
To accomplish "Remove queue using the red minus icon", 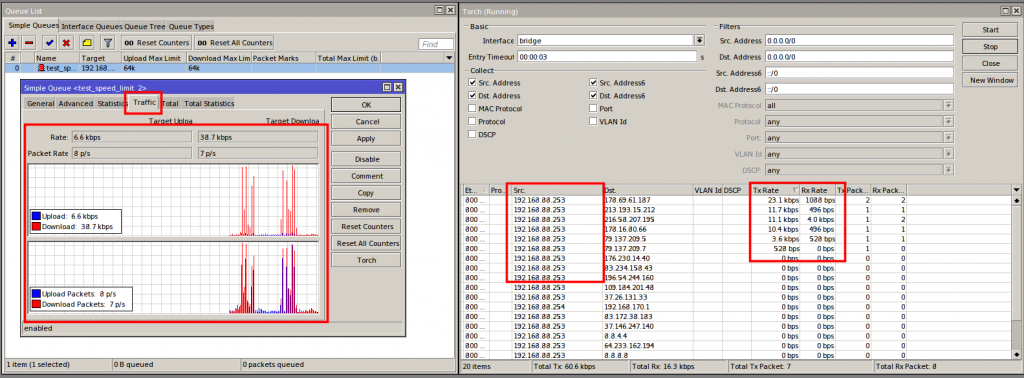I will click(x=29, y=42).
